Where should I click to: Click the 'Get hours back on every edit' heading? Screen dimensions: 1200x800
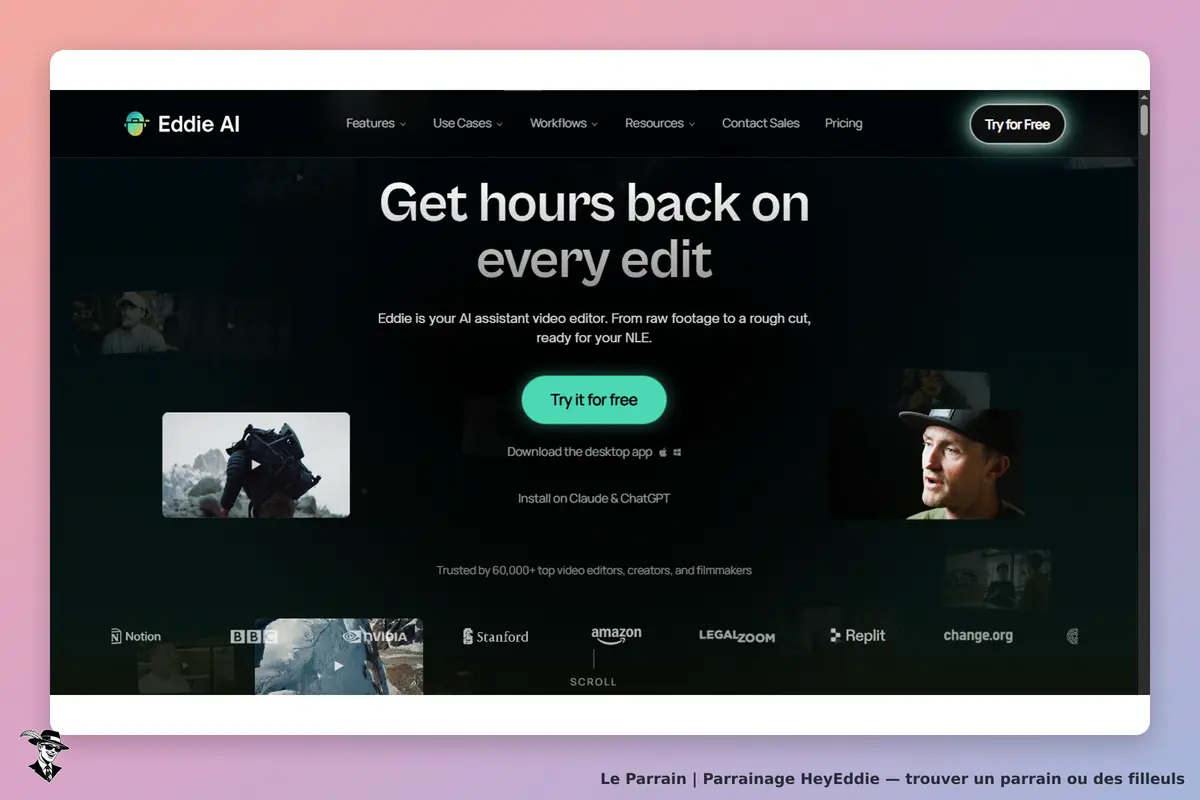click(595, 231)
